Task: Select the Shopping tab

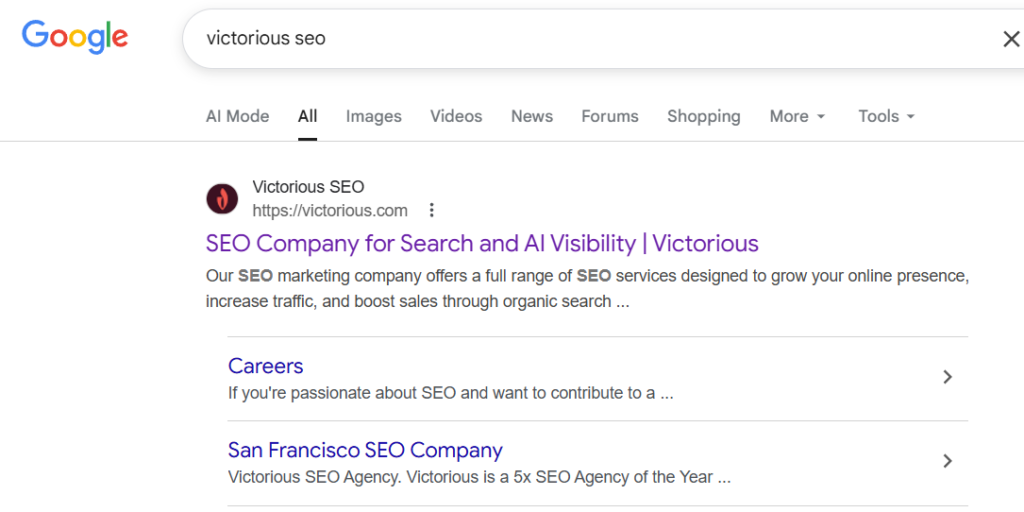Action: [704, 116]
